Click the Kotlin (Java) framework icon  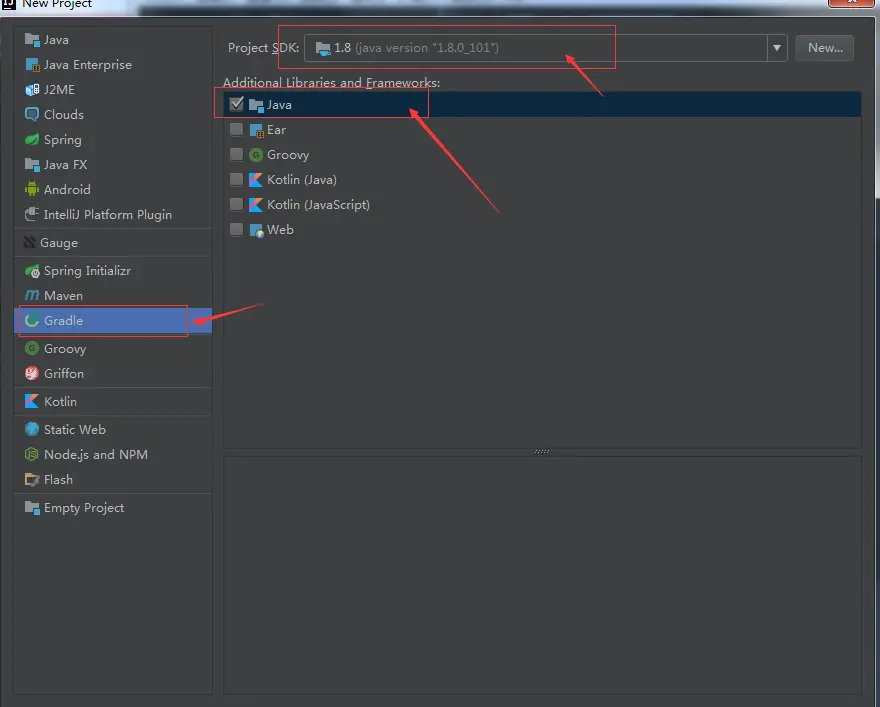[x=256, y=180]
